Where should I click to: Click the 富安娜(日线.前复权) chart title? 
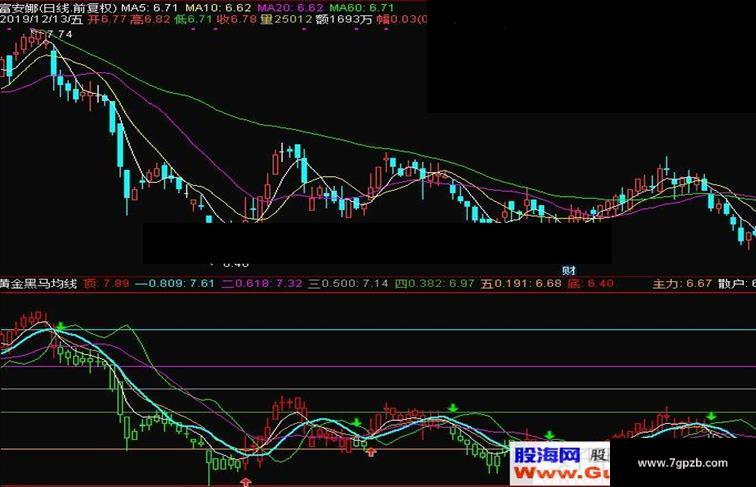[58, 7]
